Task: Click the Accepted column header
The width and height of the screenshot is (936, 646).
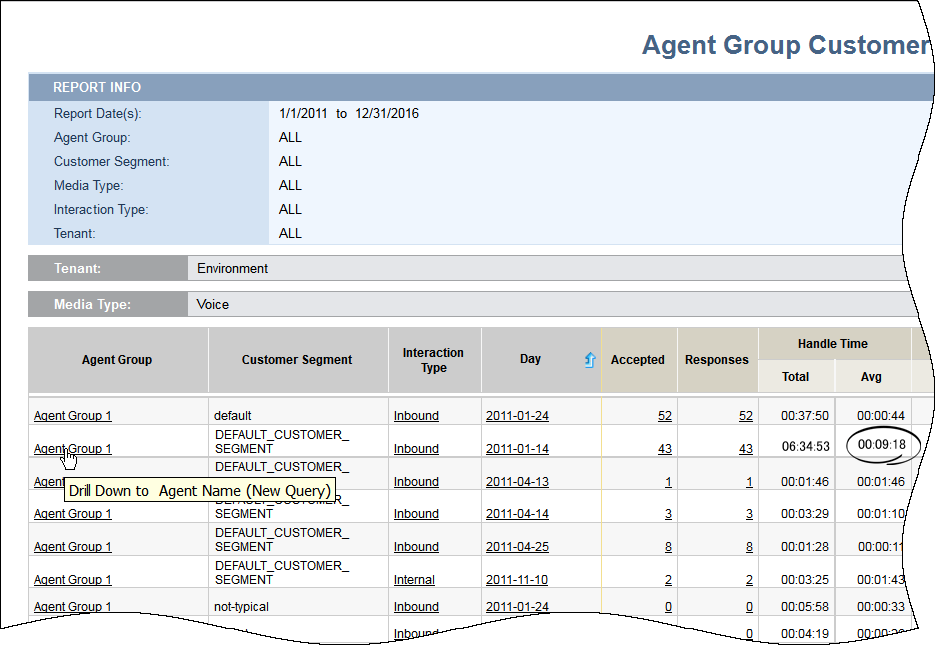Action: tap(637, 360)
